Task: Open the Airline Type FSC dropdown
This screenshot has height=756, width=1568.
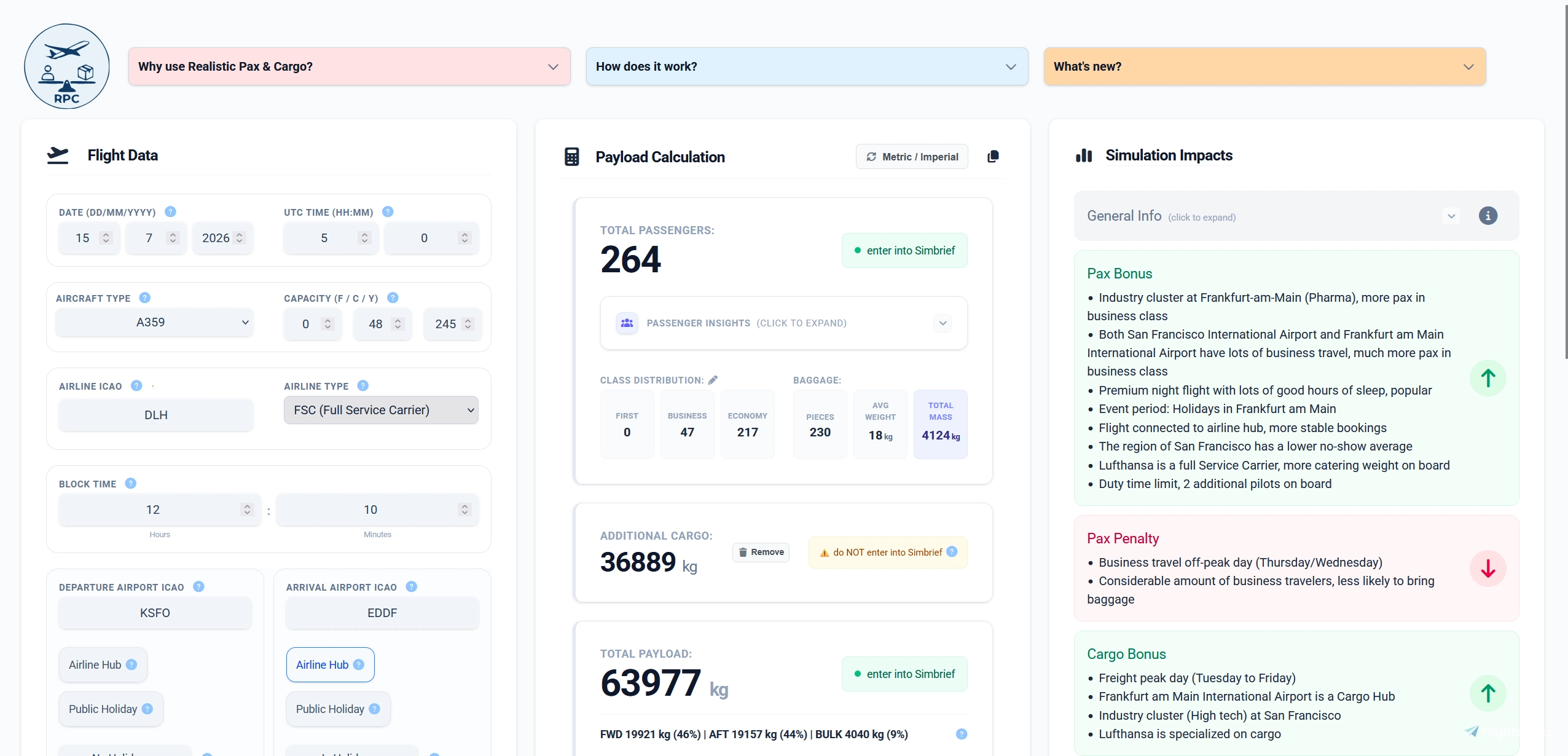Action: point(381,410)
